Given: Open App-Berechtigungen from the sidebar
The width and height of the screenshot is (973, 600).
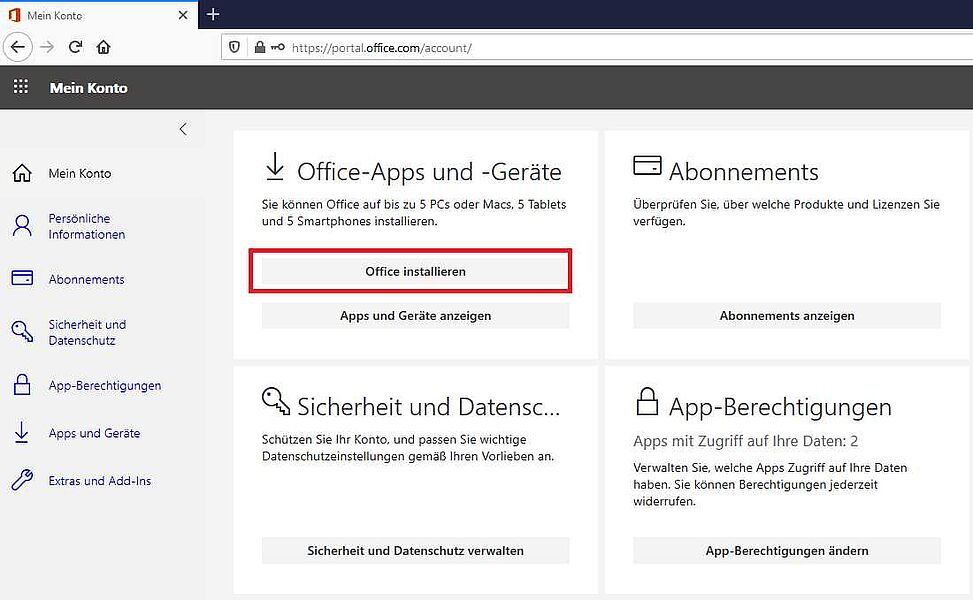Looking at the screenshot, I should pos(105,386).
